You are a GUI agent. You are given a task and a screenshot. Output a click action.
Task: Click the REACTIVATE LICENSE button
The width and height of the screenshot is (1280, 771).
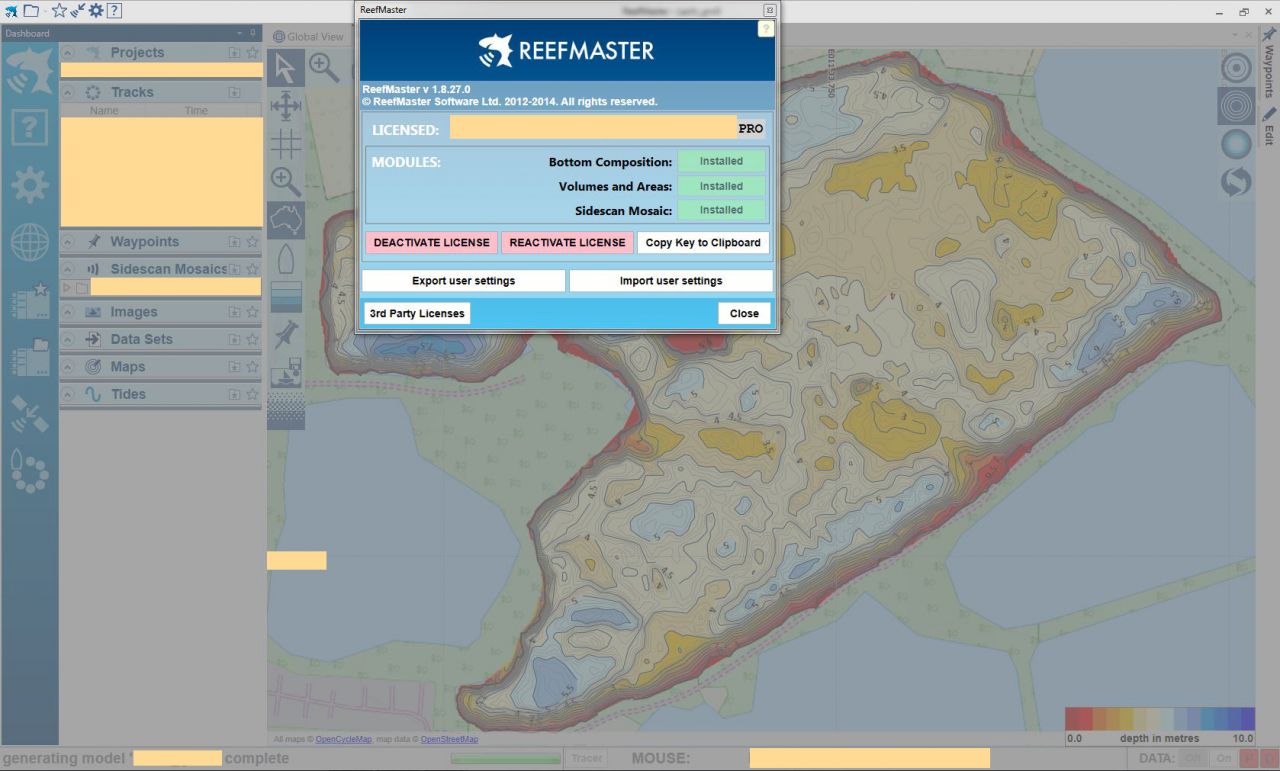click(x=568, y=242)
